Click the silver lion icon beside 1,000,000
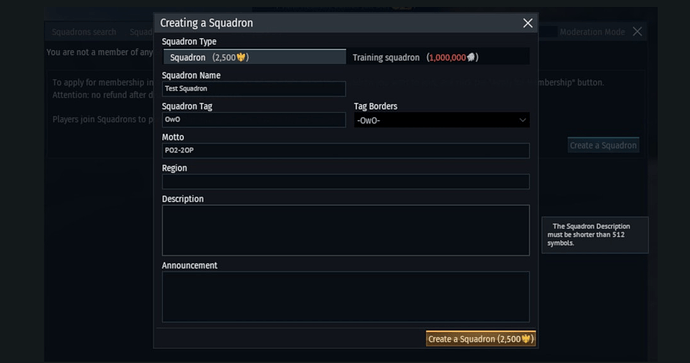Screen dimensions: 690x363 (470, 57)
